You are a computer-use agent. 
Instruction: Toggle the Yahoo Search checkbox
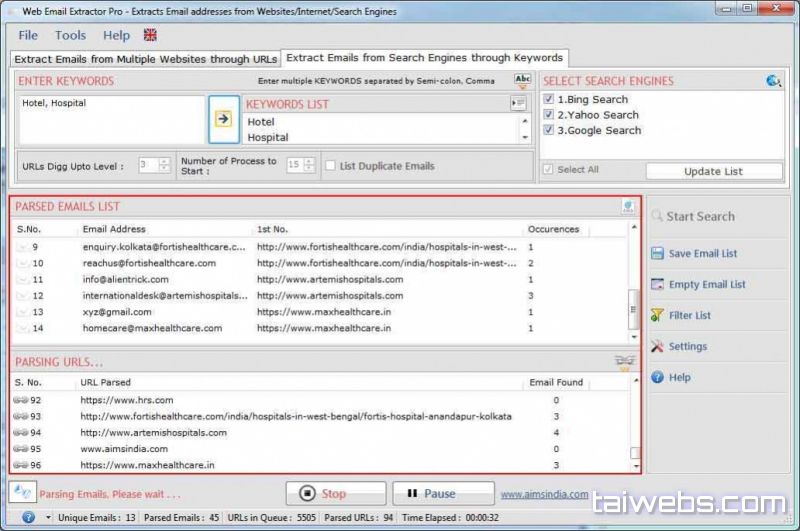548,115
